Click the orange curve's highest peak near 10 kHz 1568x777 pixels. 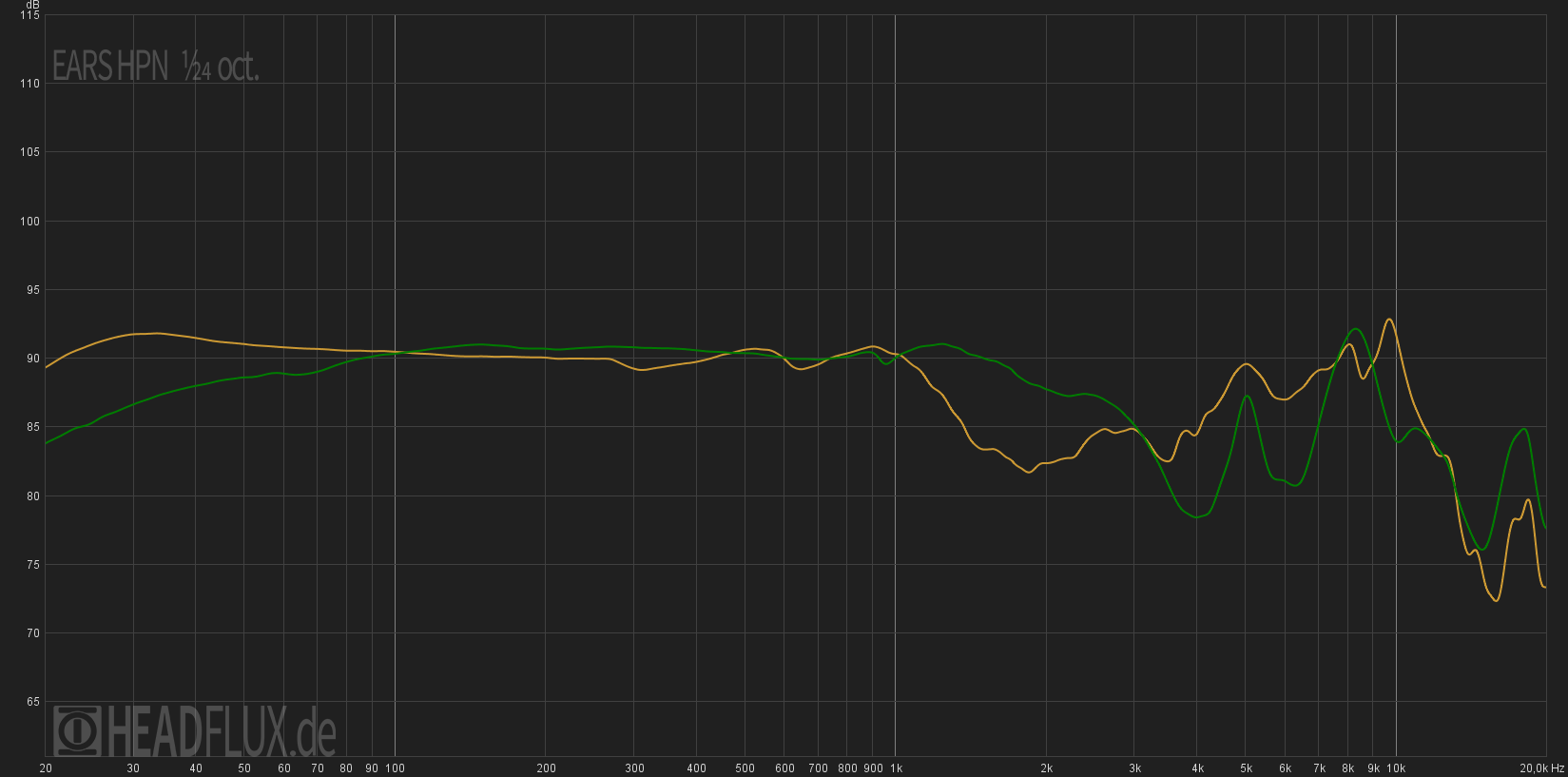click(x=1389, y=320)
